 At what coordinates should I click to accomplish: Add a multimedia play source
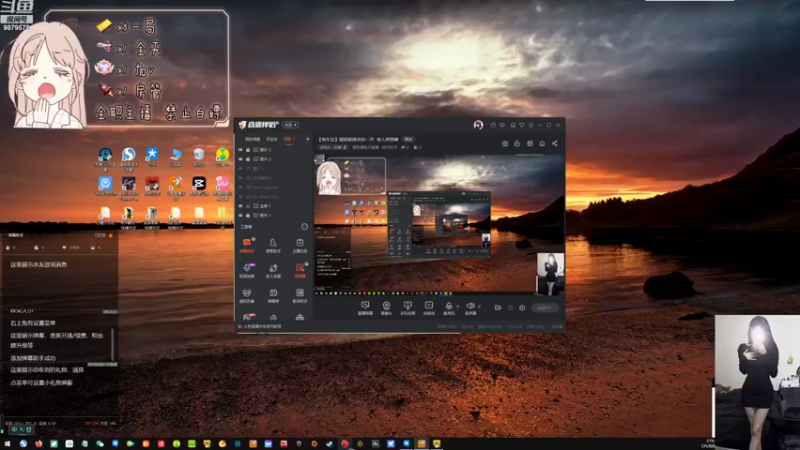point(429,307)
